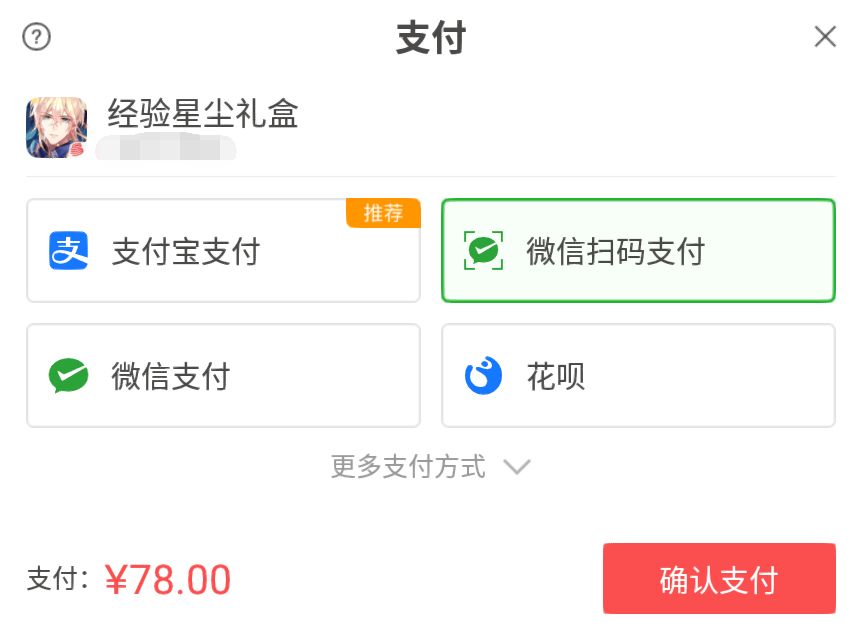
Task: Click the help question mark icon
Action: [37, 38]
